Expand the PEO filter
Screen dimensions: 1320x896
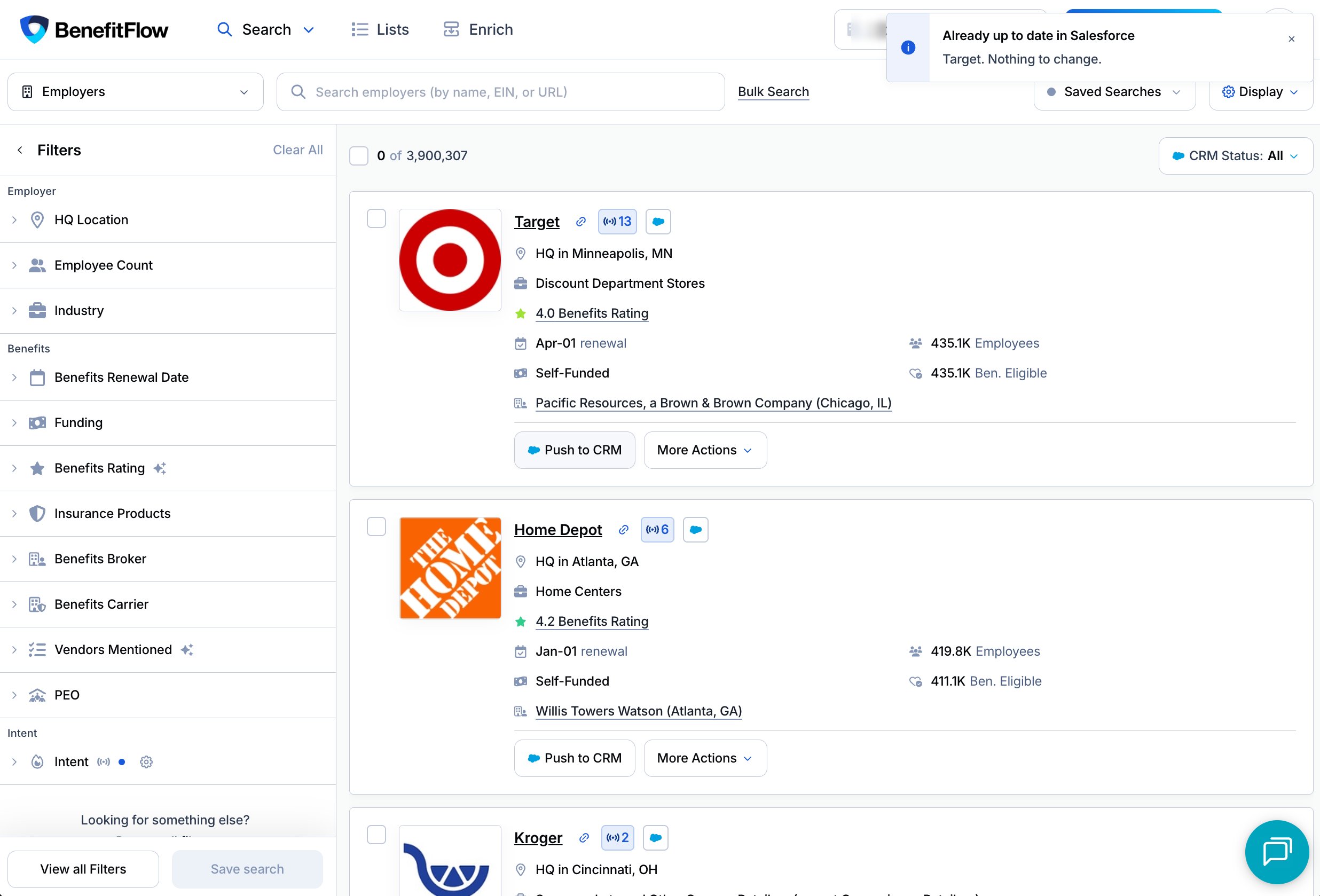168,695
